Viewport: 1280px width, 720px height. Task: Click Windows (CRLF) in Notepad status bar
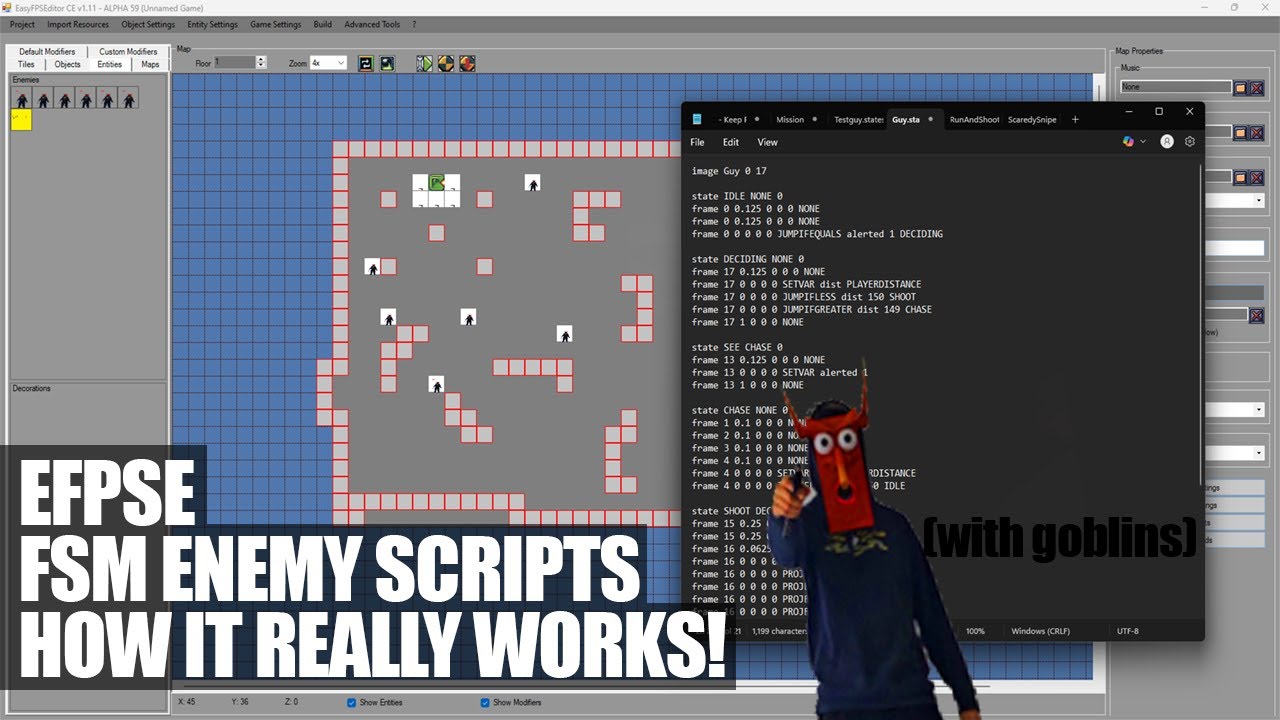tap(1040, 631)
